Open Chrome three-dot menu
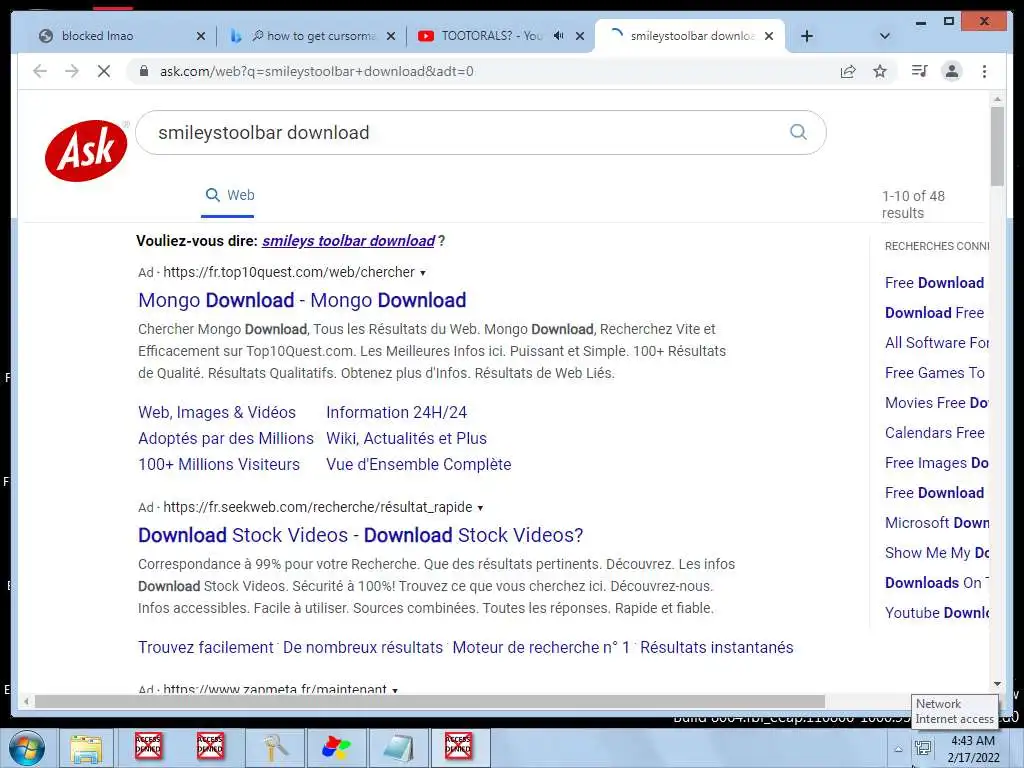This screenshot has width=1024, height=768. 984,71
